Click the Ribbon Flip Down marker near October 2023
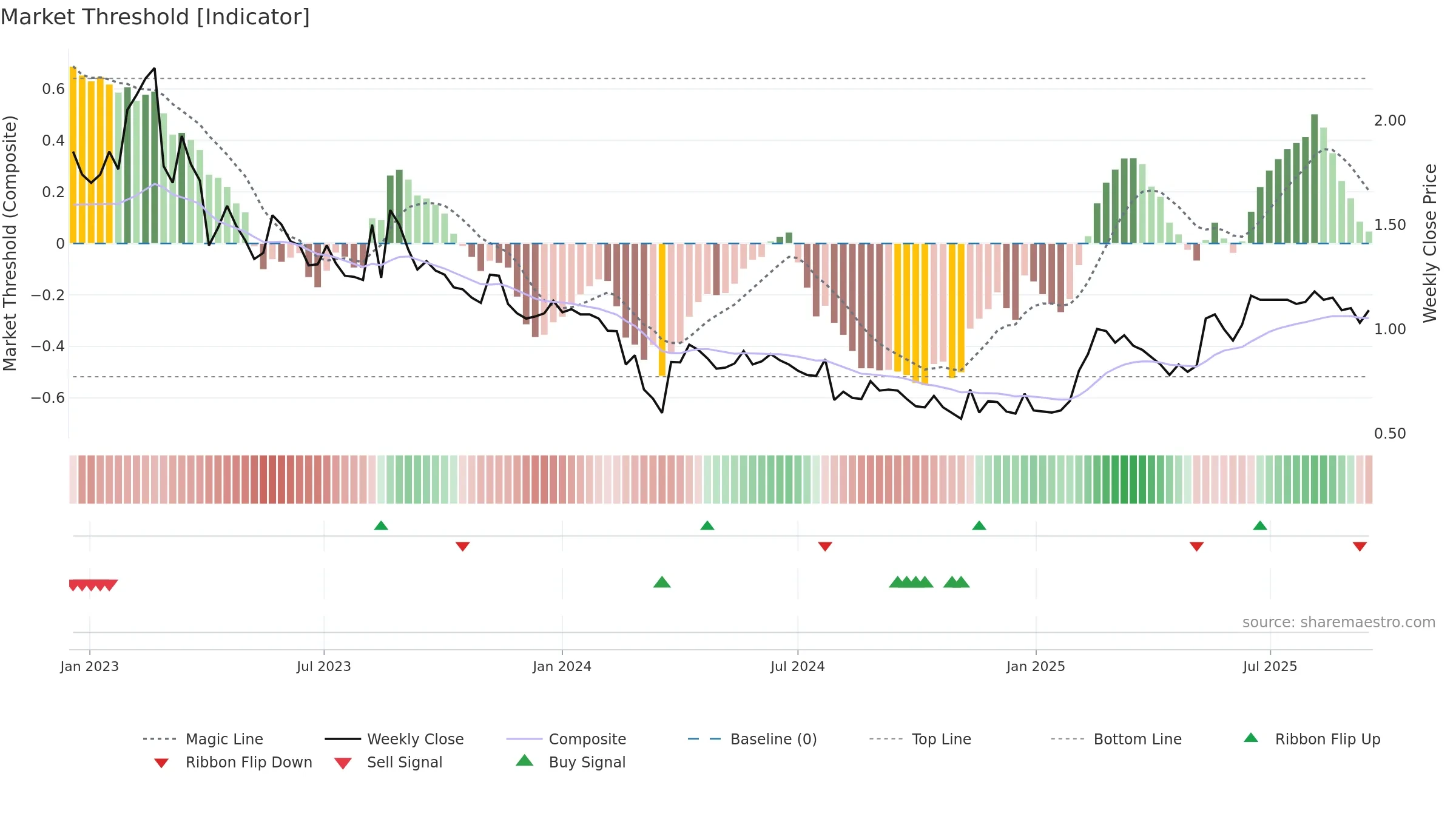 pos(463,547)
